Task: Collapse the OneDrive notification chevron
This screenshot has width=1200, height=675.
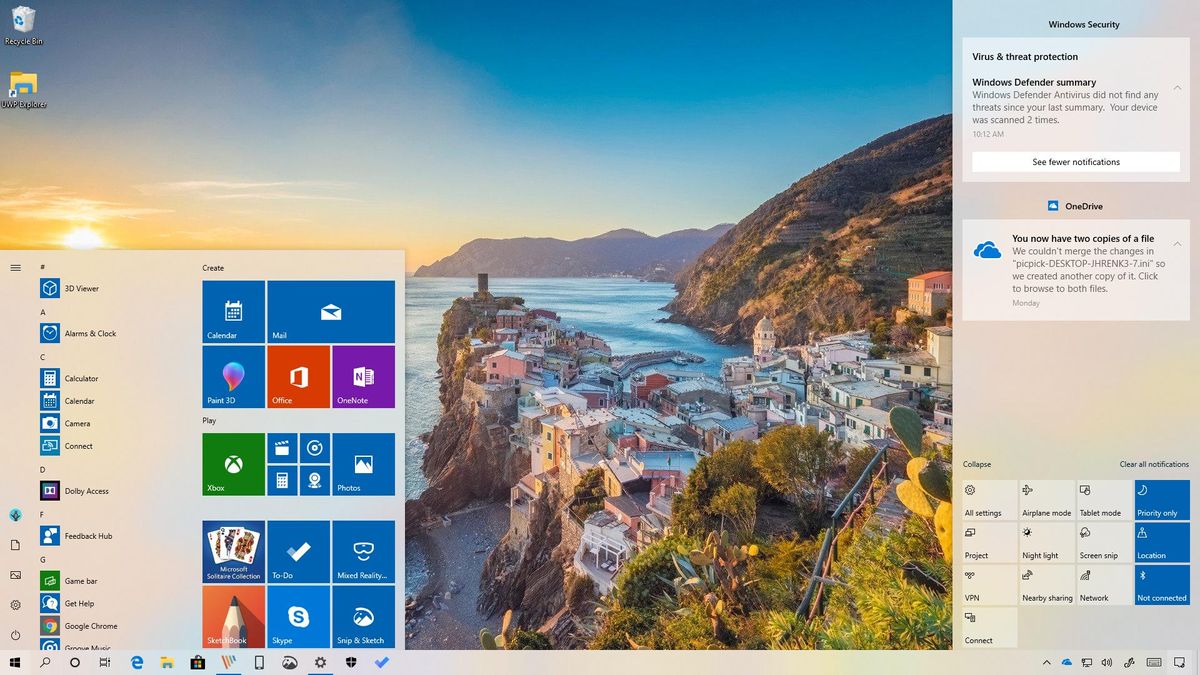Action: [x=1177, y=244]
